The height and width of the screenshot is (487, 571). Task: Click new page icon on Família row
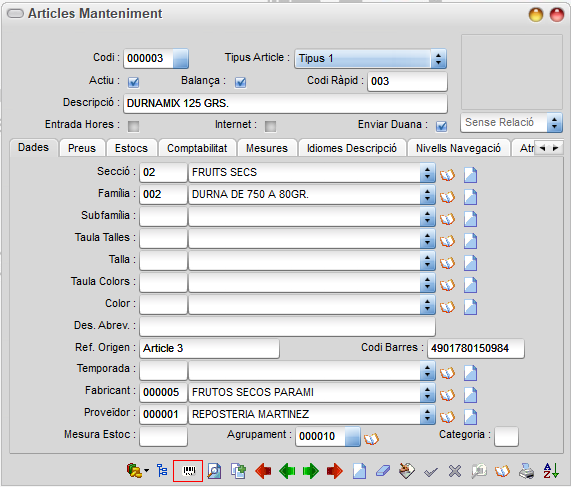pos(470,197)
